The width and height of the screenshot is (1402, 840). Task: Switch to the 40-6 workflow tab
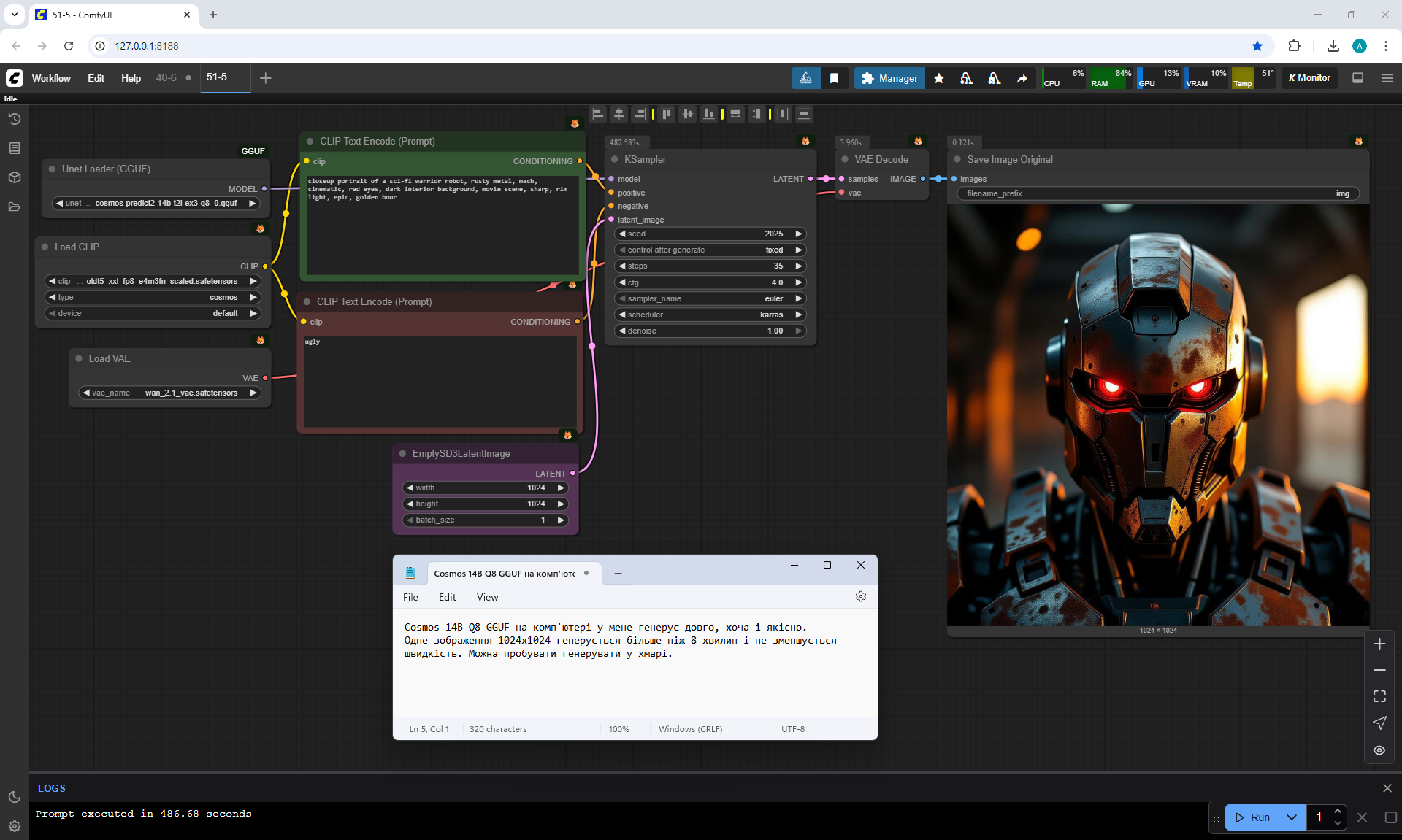pyautogui.click(x=166, y=77)
